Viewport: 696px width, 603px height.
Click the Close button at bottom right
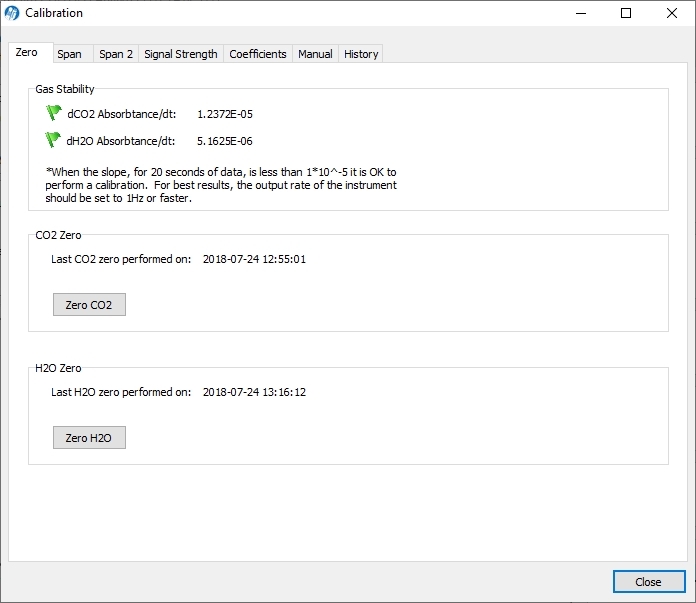pos(649,581)
